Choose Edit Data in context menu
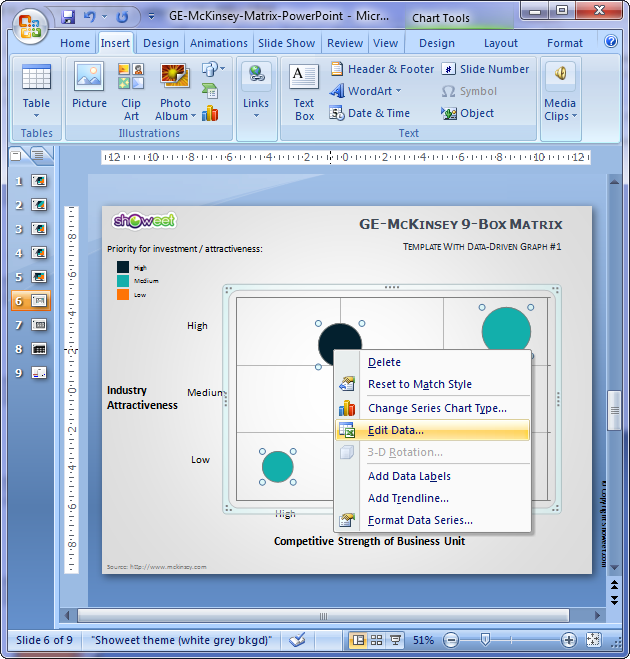The height and width of the screenshot is (659, 630). [x=432, y=430]
